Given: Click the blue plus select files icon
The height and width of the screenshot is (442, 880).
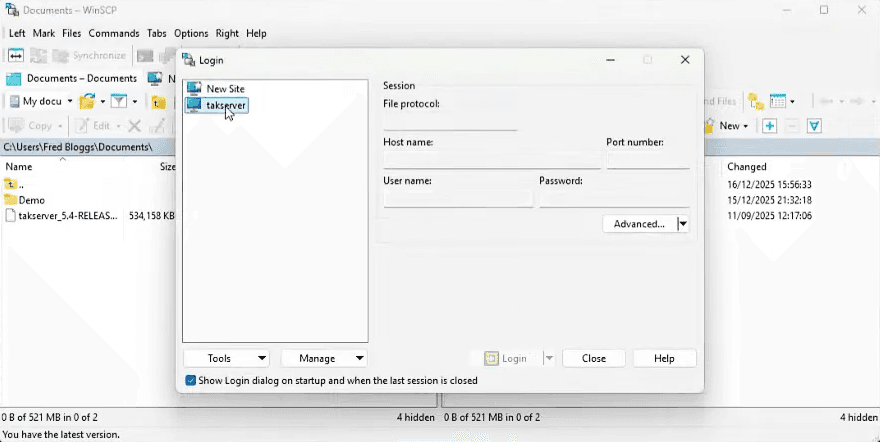Looking at the screenshot, I should tap(769, 126).
